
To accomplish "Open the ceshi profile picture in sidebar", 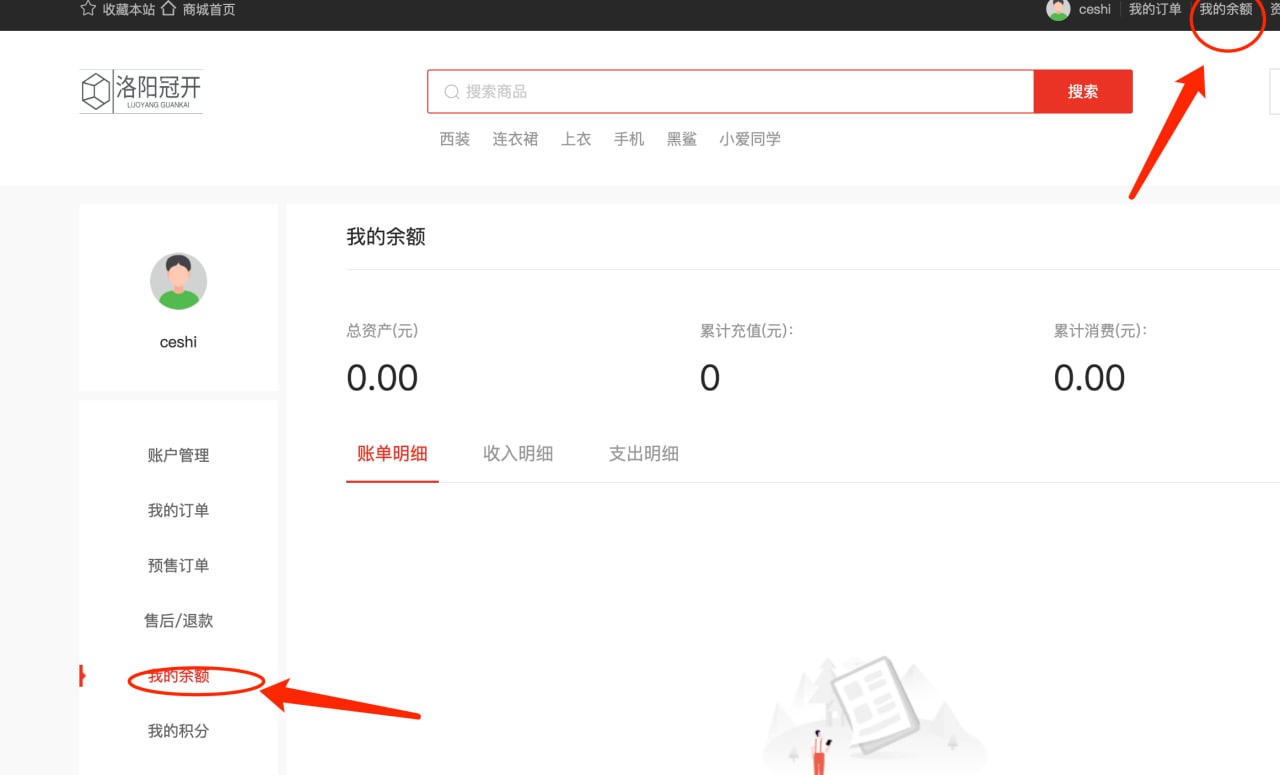I will (x=178, y=281).
